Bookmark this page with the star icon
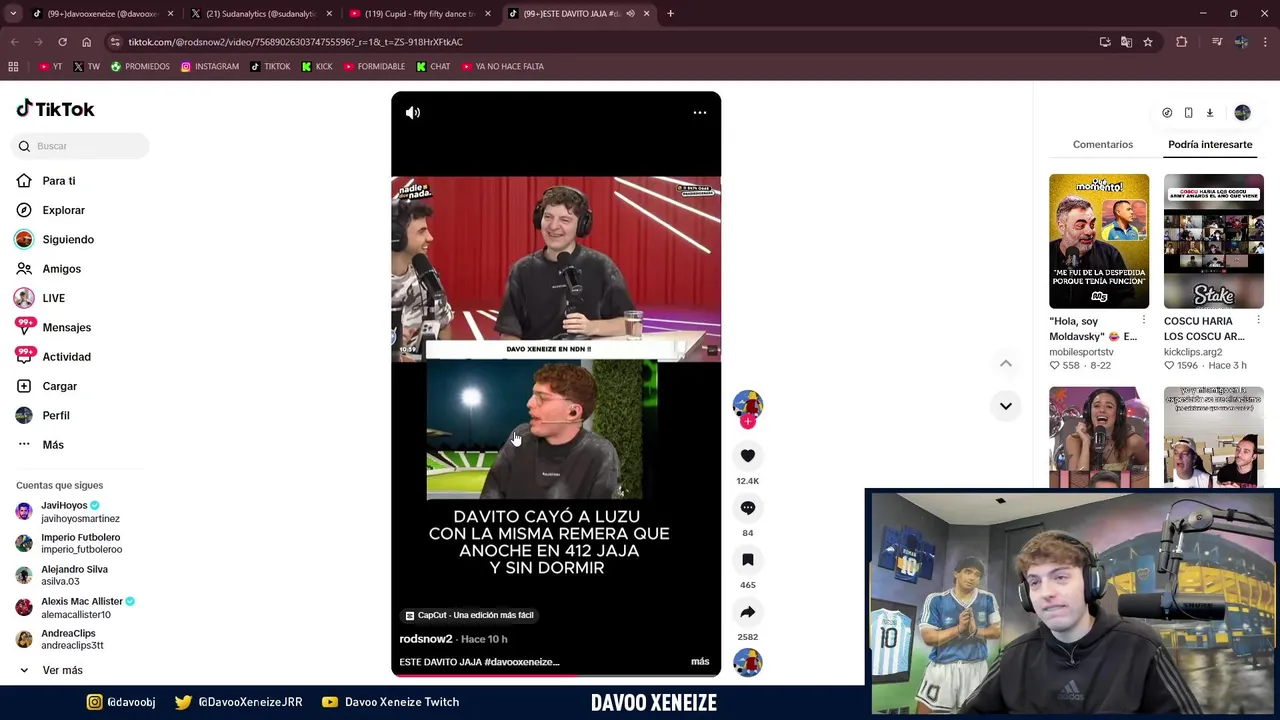This screenshot has width=1280, height=720. click(x=1148, y=42)
